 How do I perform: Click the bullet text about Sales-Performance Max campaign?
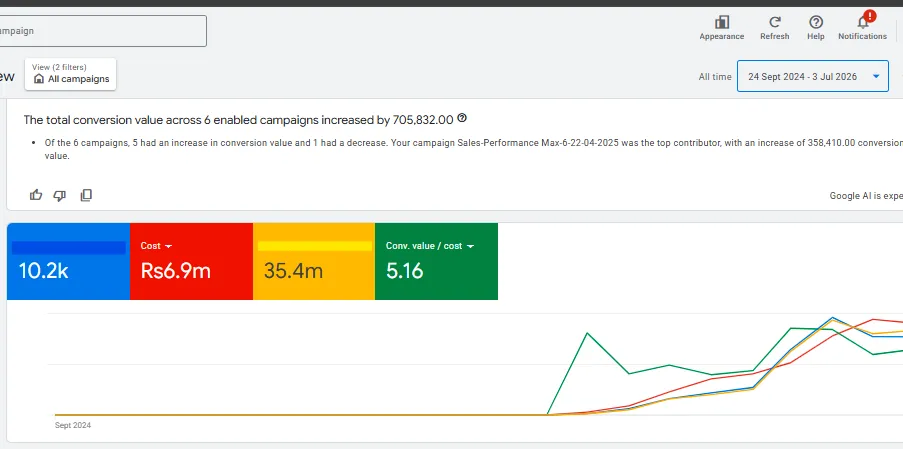(x=473, y=149)
